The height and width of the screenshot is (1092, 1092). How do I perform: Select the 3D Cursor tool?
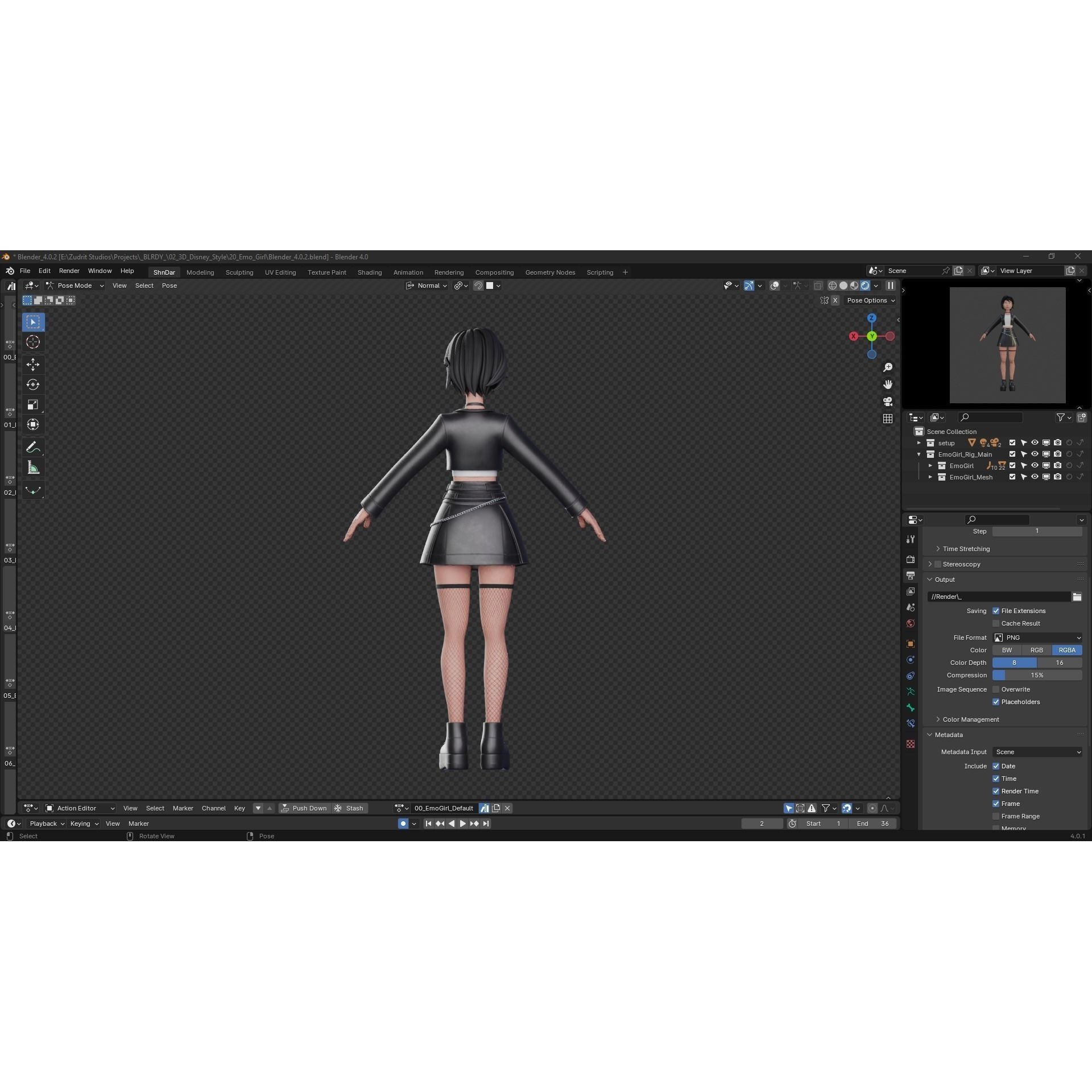click(x=33, y=342)
